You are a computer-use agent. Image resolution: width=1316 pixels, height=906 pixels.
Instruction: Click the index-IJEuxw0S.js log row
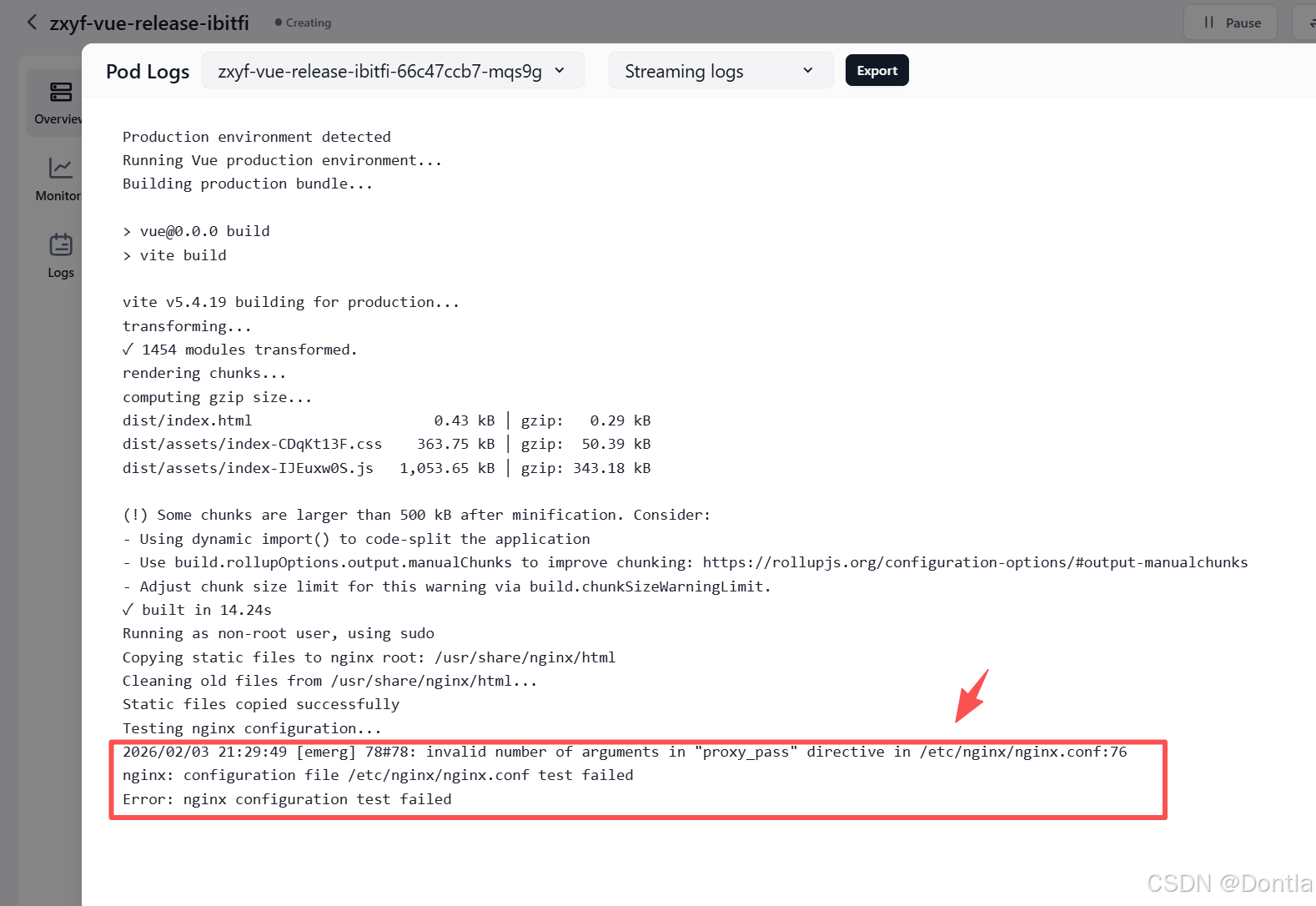387,468
